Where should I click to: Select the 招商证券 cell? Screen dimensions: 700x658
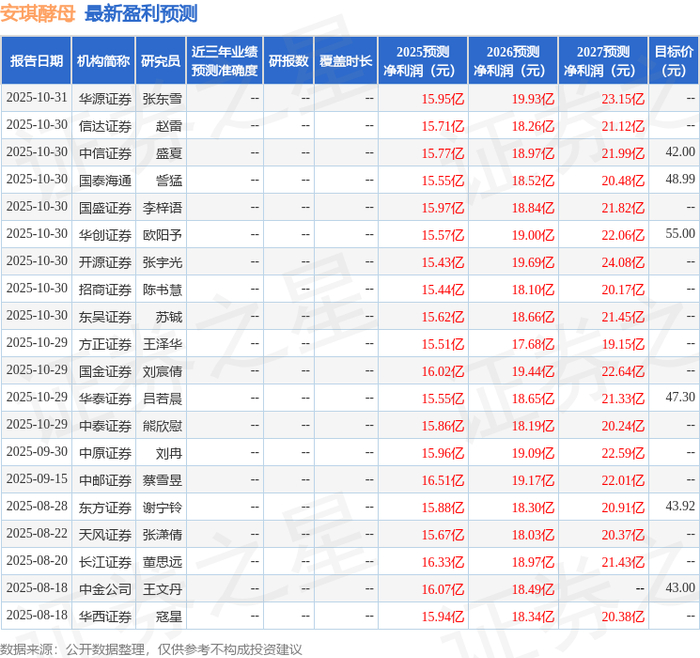pyautogui.click(x=105, y=289)
